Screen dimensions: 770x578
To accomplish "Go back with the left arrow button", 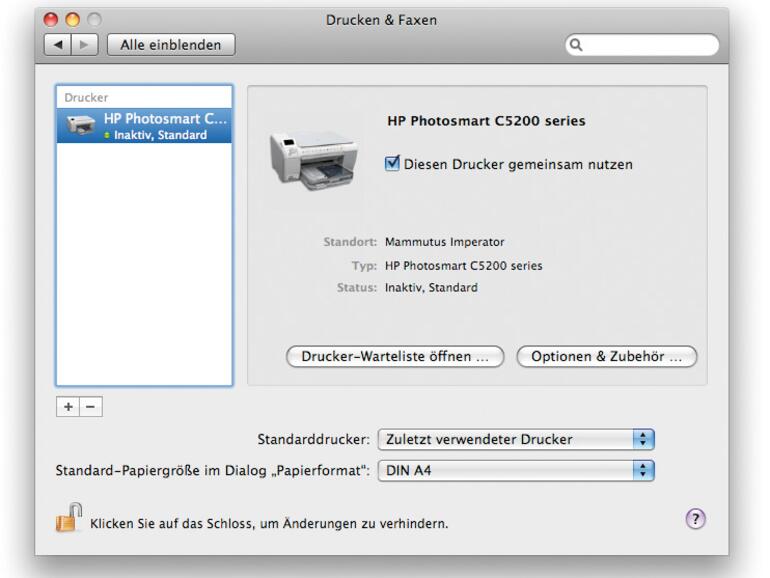I will pos(59,45).
